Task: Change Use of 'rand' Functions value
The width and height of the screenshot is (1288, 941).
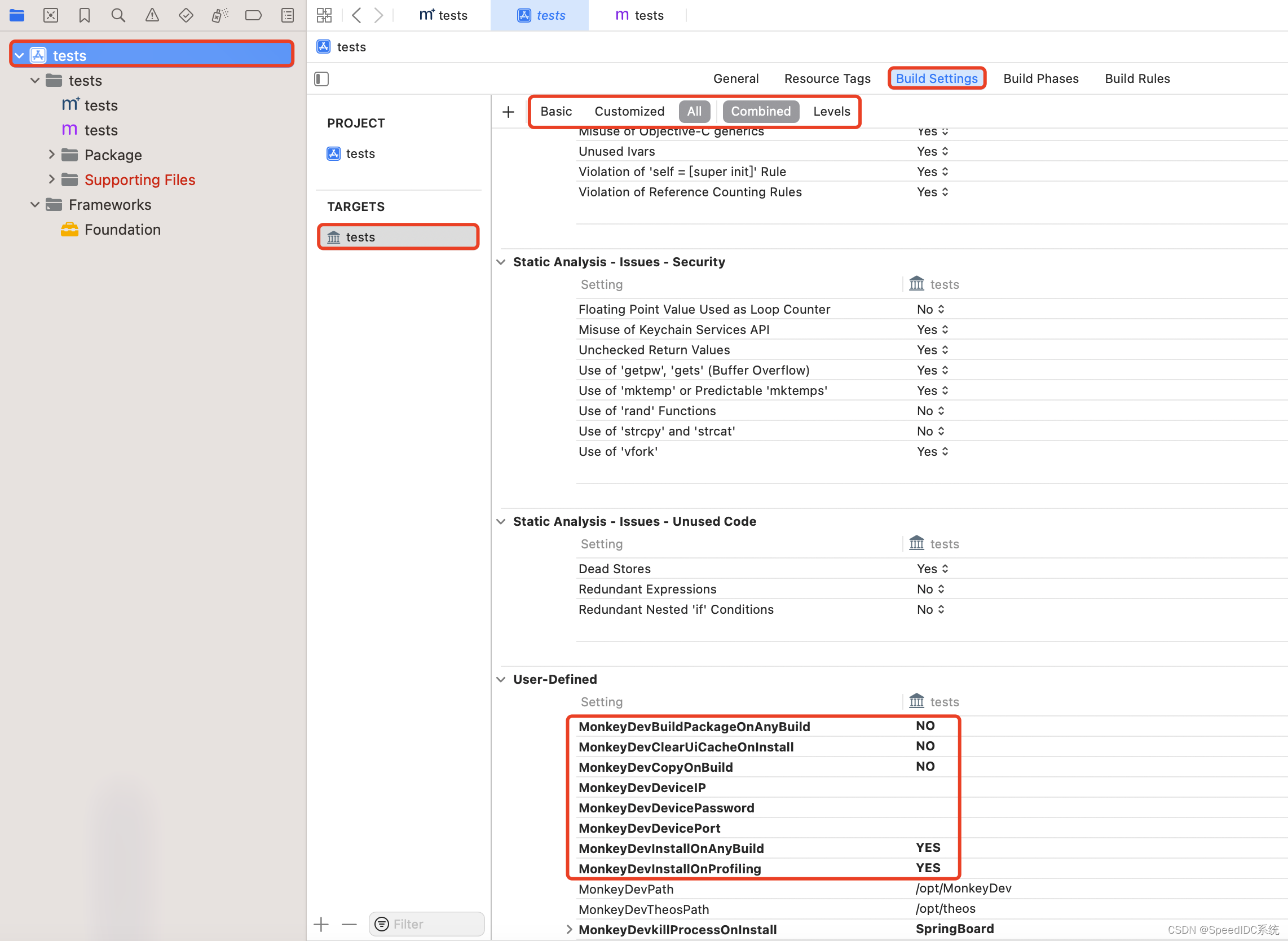Action: pyautogui.click(x=930, y=411)
